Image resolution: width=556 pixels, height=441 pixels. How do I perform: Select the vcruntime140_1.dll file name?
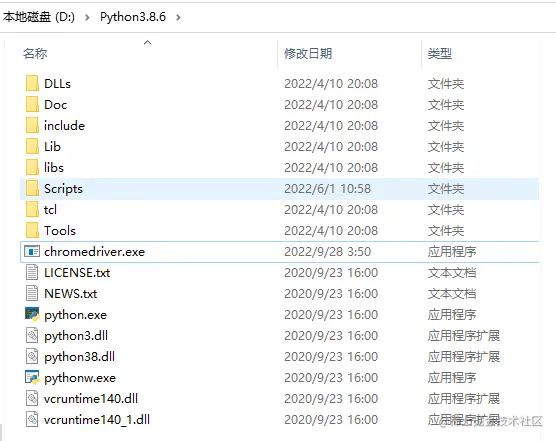pos(97,420)
